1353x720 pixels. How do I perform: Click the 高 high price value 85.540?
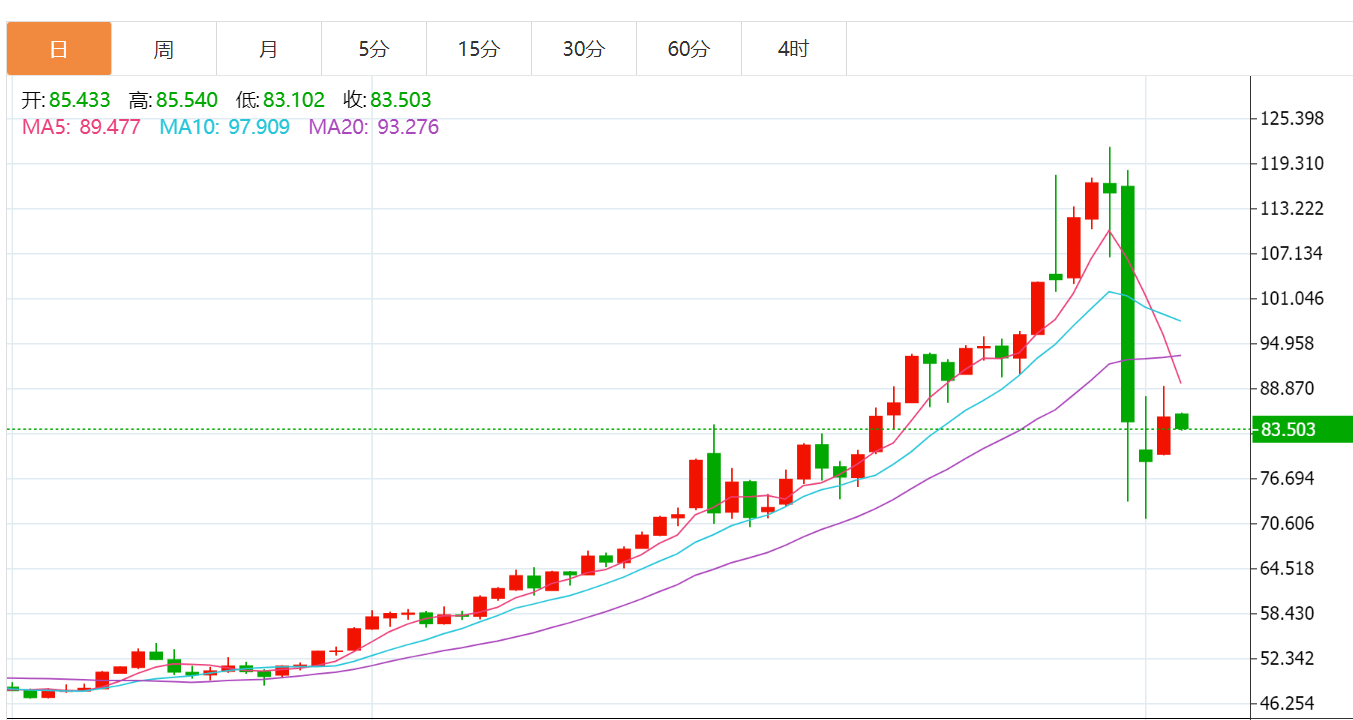point(186,100)
